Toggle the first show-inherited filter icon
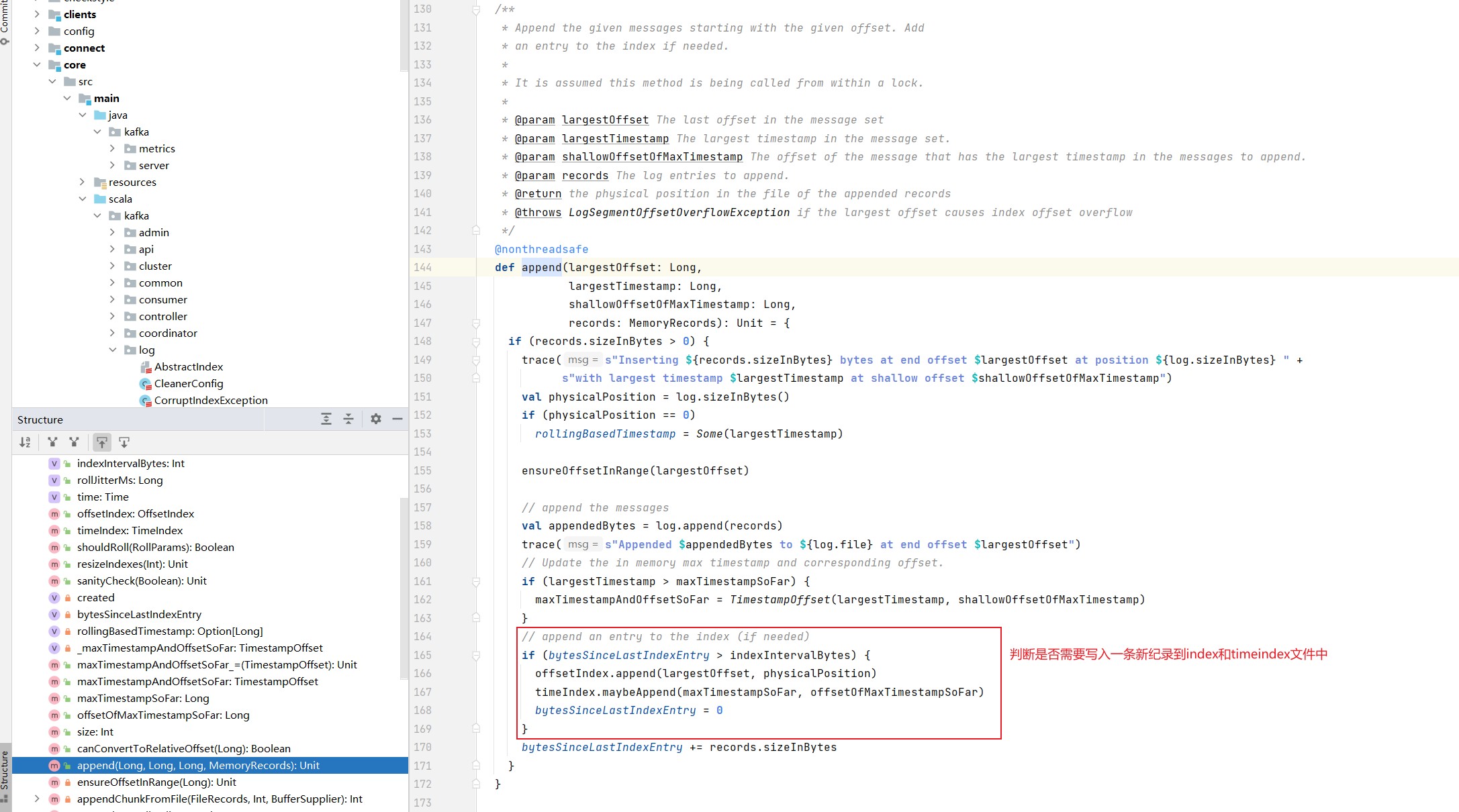The image size is (1459, 812). coord(52,442)
